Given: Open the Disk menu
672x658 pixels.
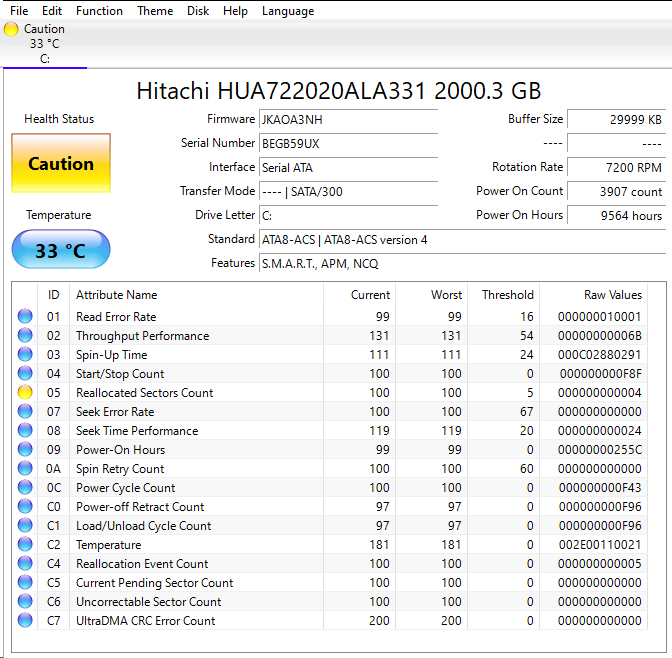Looking at the screenshot, I should [198, 11].
